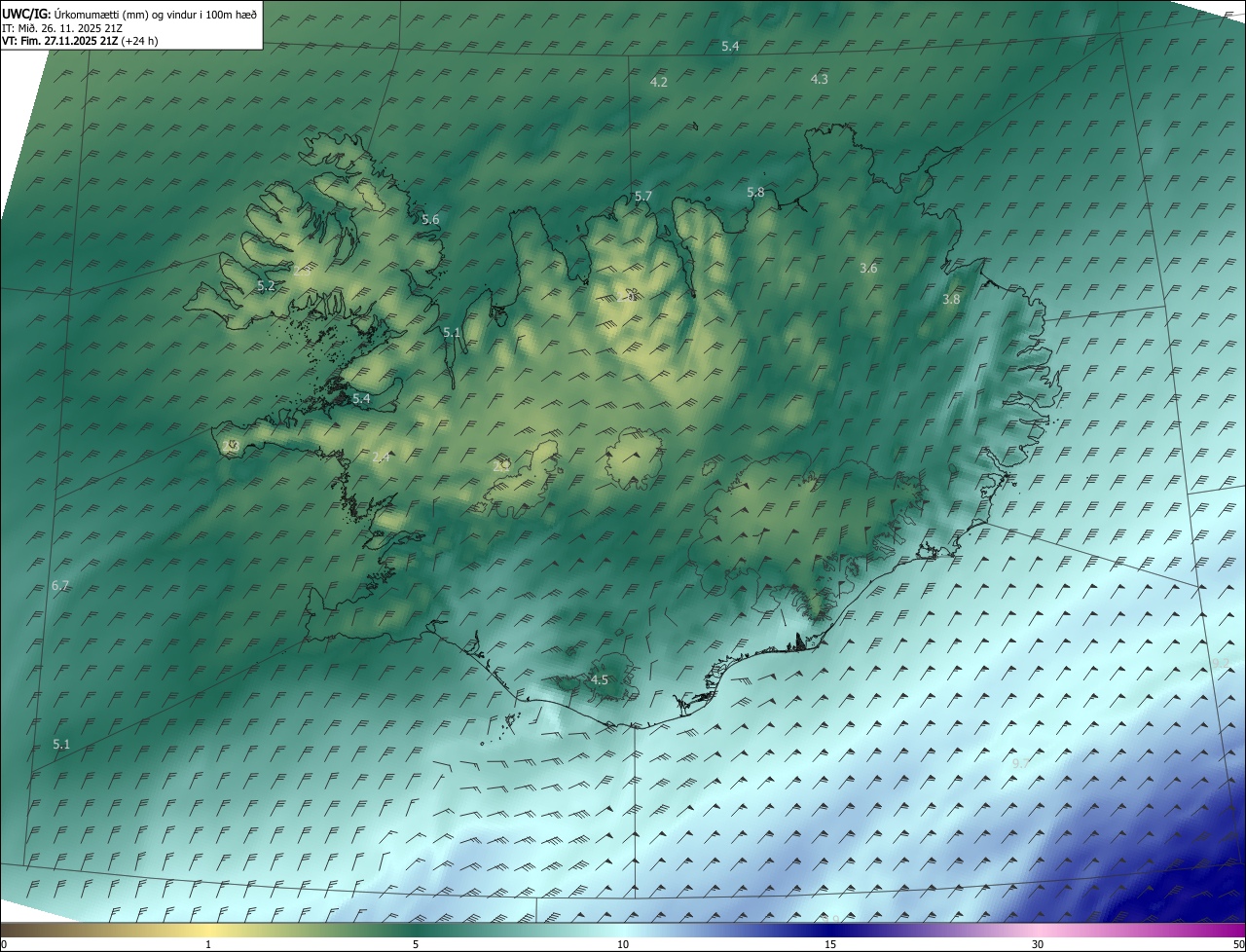
Task: Click the 3.6 value in northeast Iceland
Action: tap(869, 268)
